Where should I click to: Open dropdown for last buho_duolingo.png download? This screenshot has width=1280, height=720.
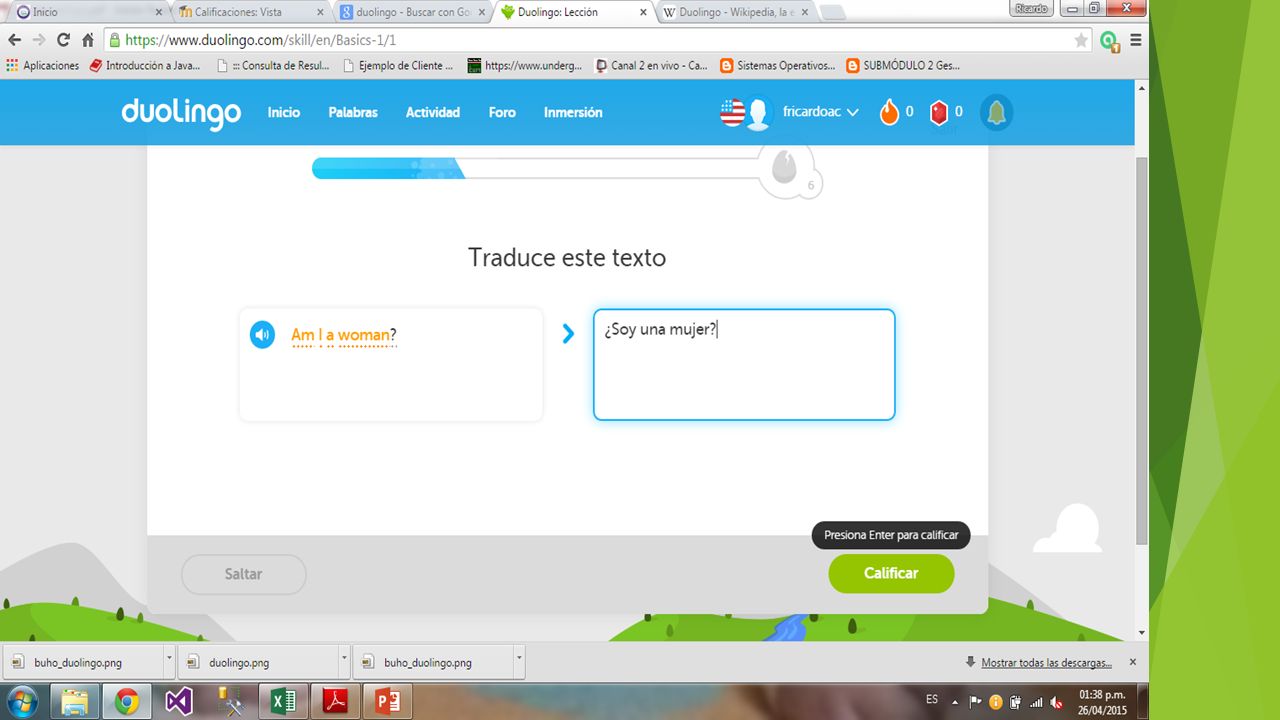519,661
